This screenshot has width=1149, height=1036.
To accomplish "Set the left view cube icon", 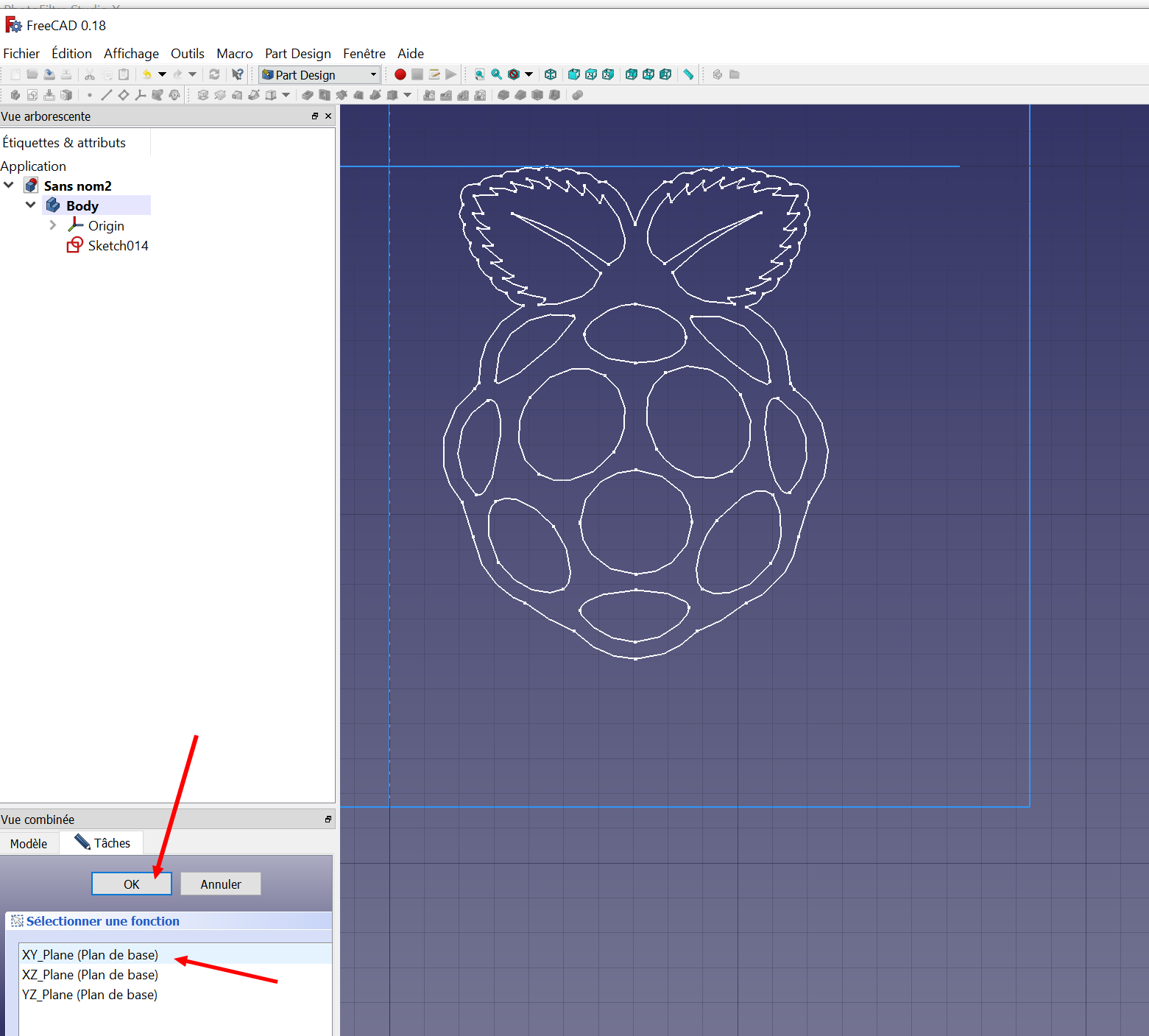I will pos(665,74).
